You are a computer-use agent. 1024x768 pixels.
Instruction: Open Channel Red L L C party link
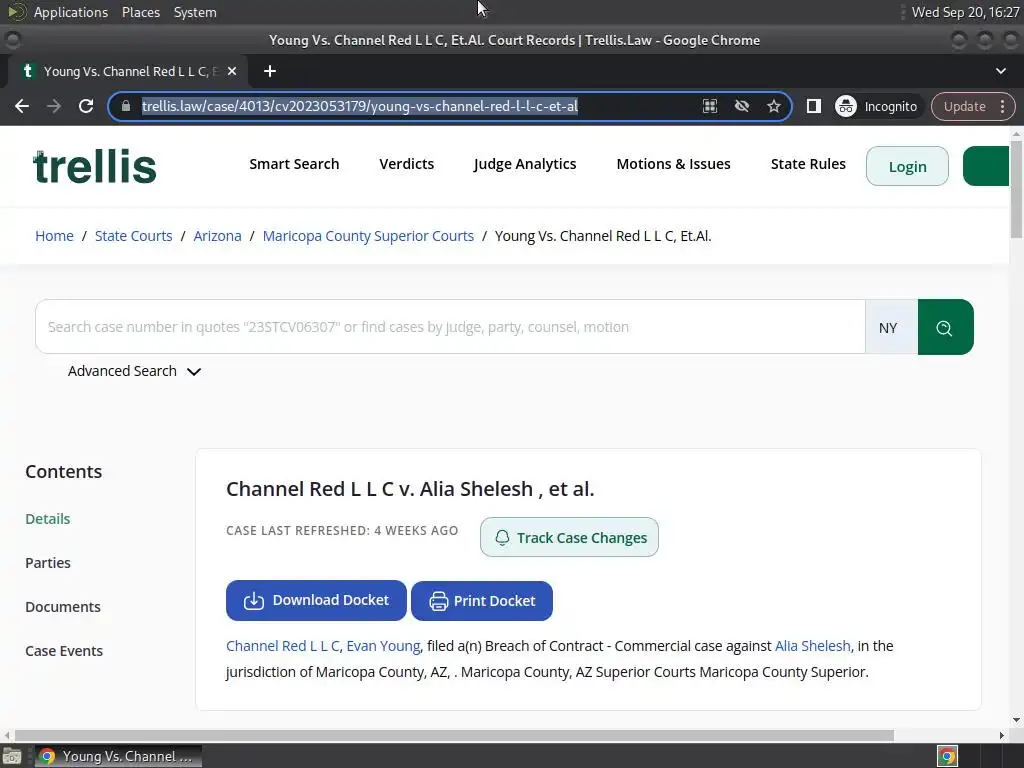coord(283,646)
